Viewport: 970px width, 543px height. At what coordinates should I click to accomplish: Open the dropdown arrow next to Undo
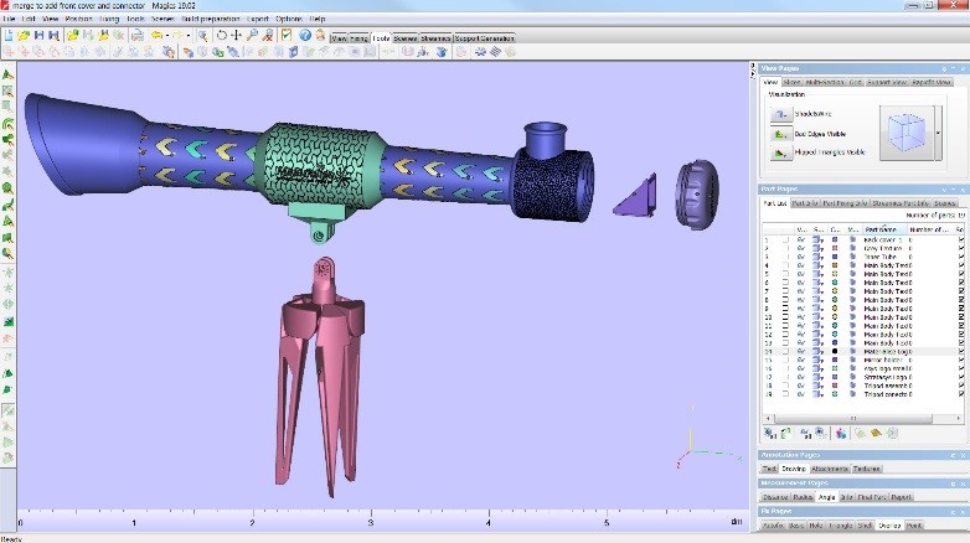pyautogui.click(x=167, y=35)
